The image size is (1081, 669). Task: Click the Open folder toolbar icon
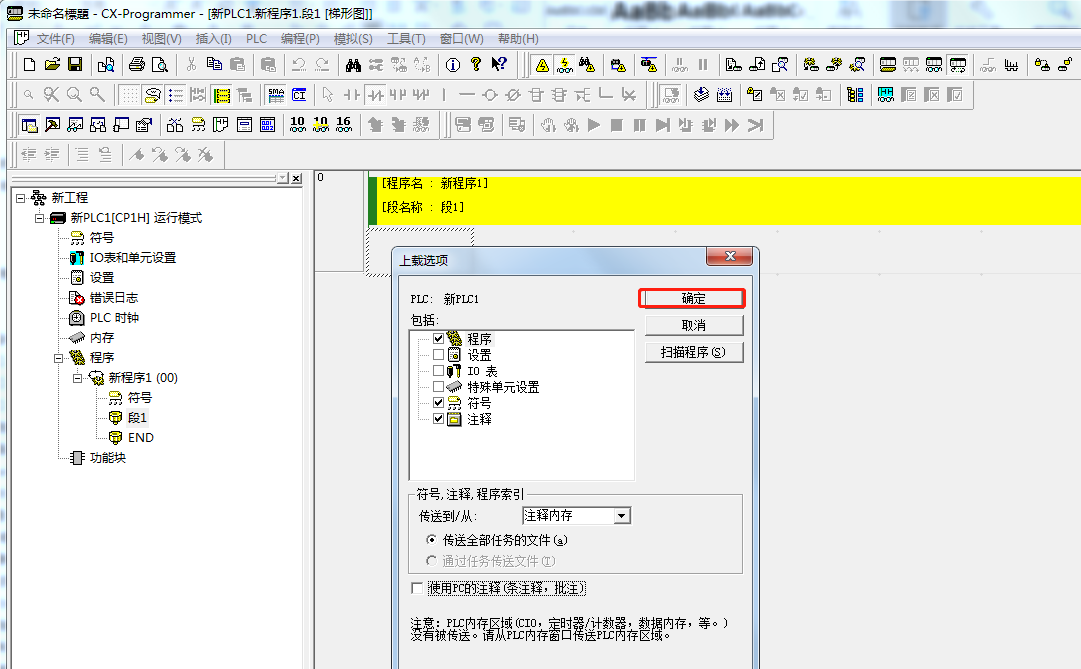click(52, 65)
